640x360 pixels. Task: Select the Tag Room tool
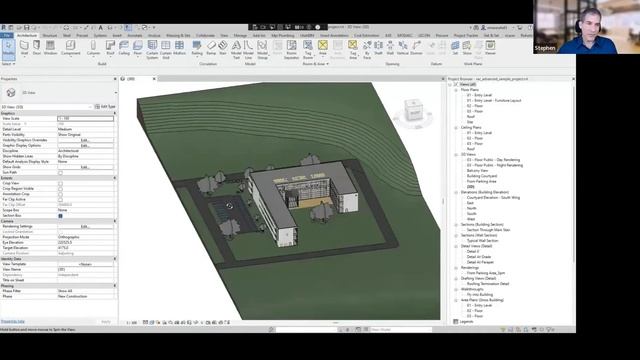tap(308, 49)
